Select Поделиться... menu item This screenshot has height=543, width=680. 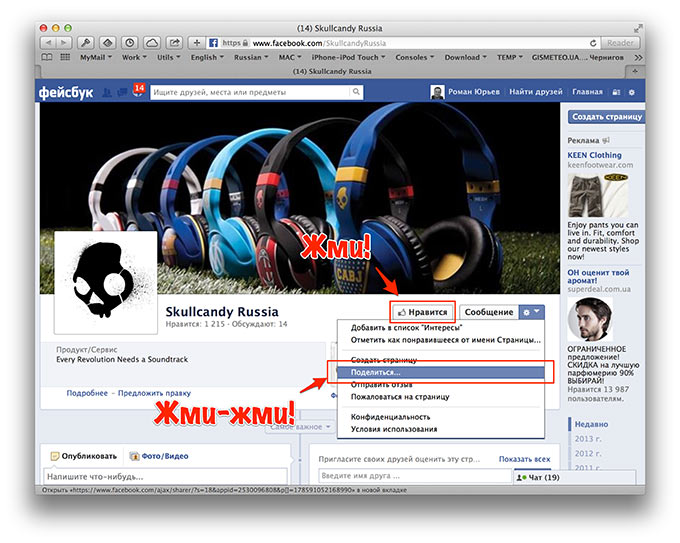click(x=441, y=372)
